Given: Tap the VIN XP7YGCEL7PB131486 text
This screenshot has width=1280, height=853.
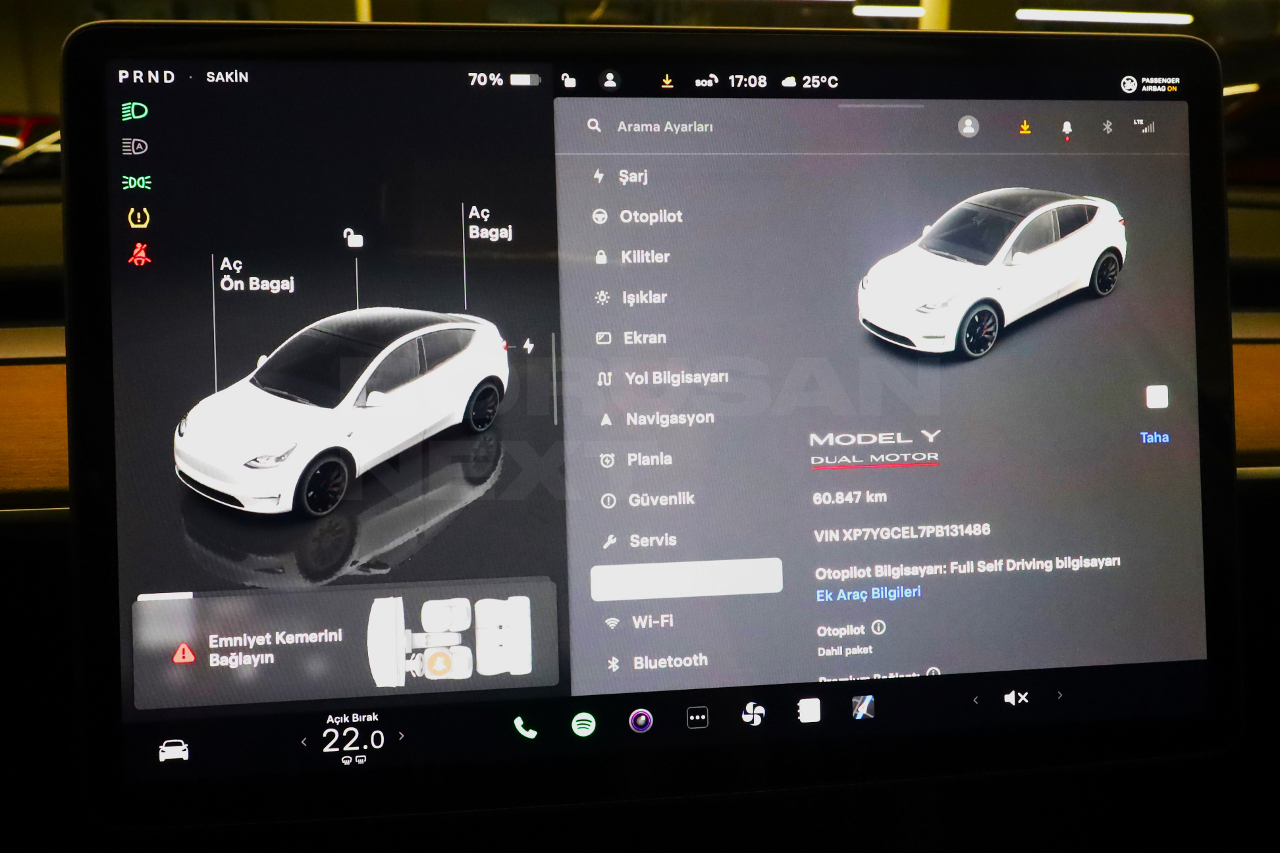Looking at the screenshot, I should pos(902,533).
